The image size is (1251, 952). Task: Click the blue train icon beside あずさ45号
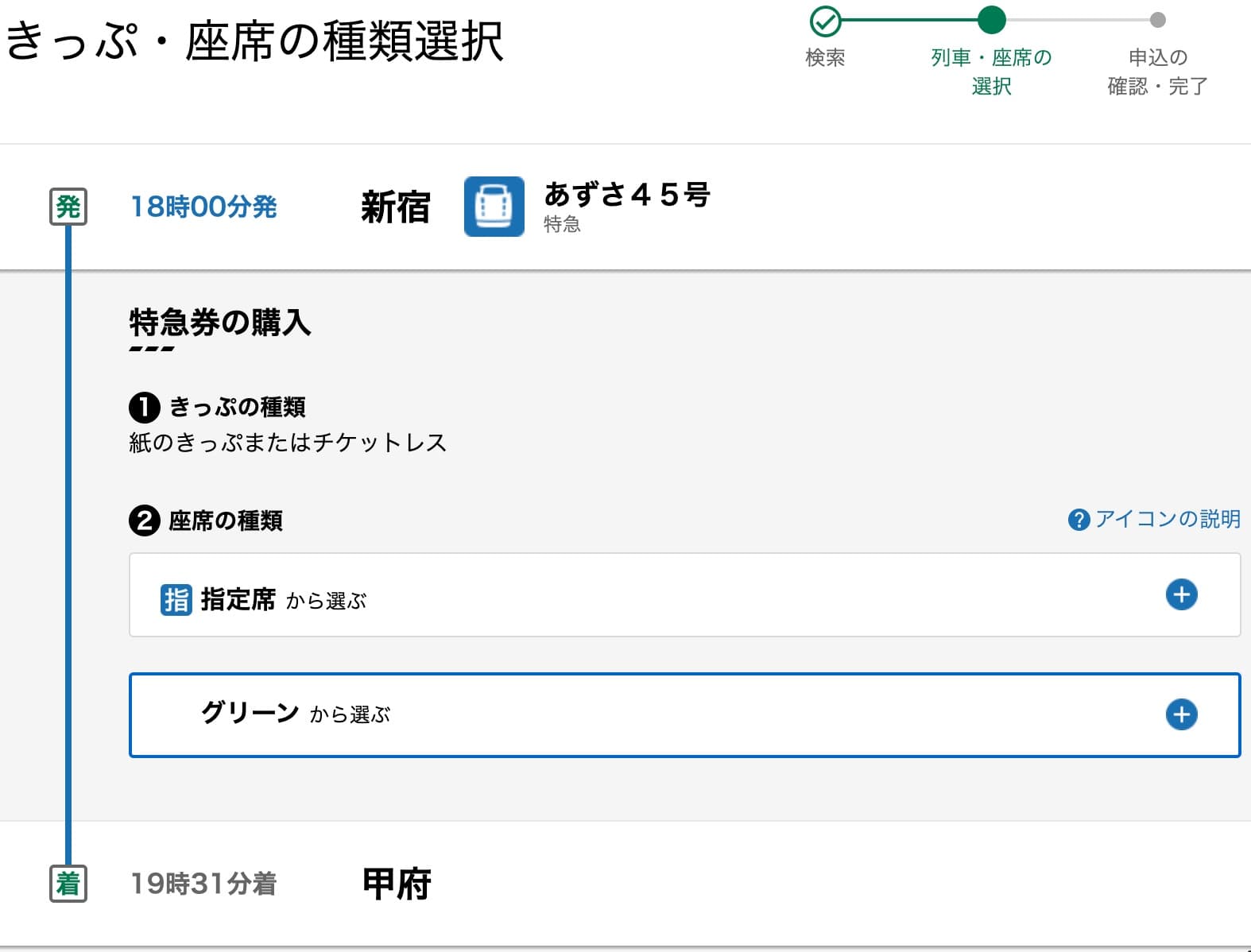(x=494, y=207)
